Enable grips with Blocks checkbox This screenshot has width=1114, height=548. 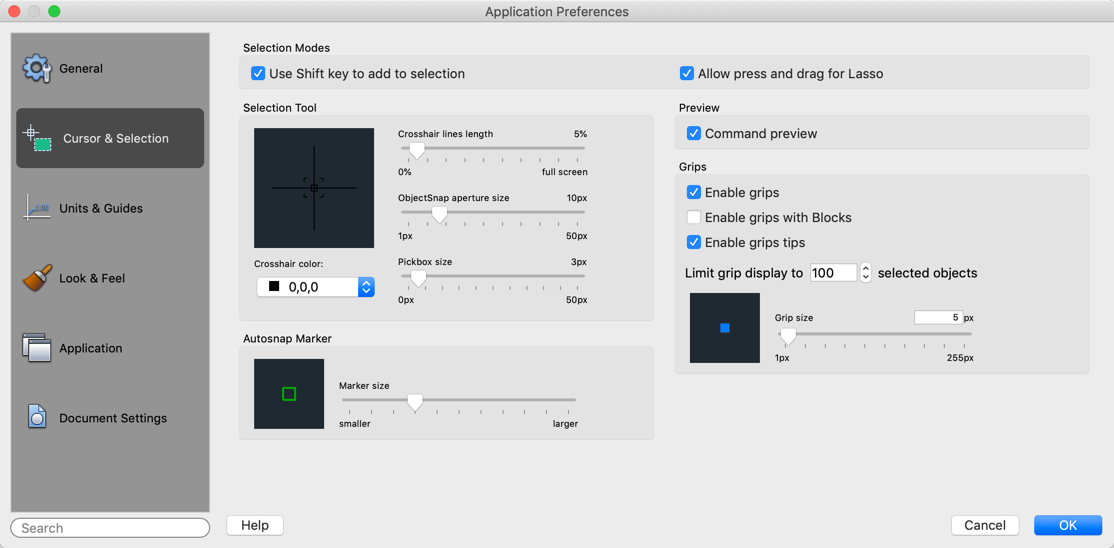pos(694,217)
